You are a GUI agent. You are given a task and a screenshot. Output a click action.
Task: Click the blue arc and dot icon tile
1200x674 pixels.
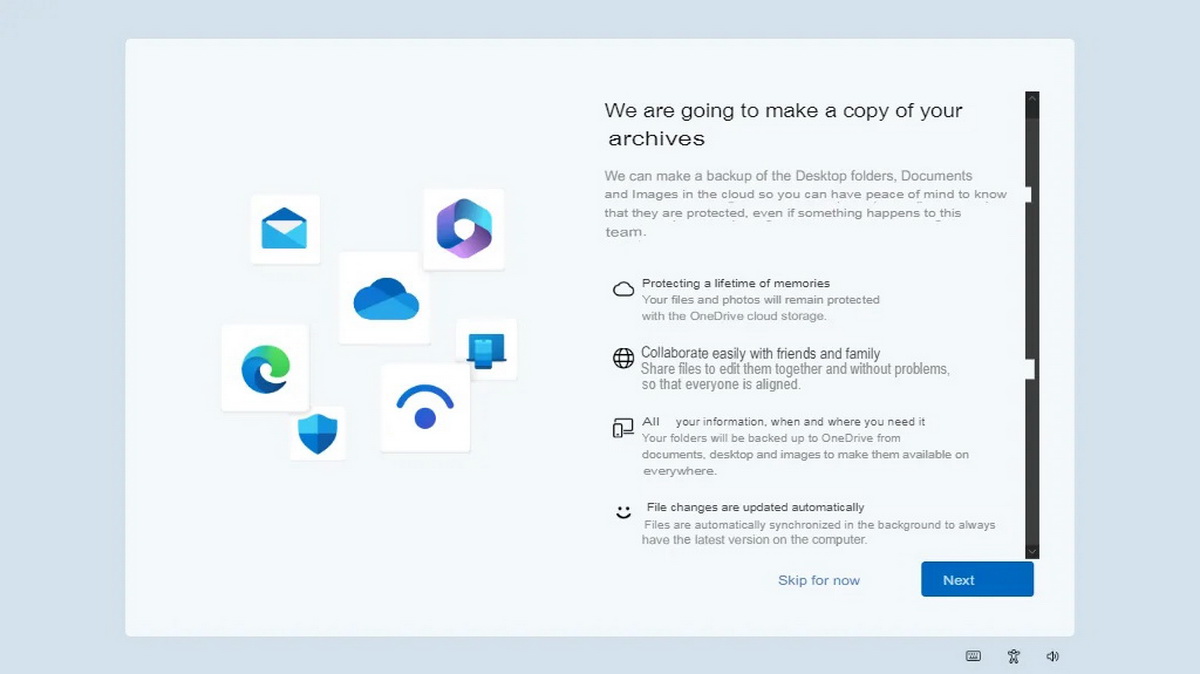[425, 408]
